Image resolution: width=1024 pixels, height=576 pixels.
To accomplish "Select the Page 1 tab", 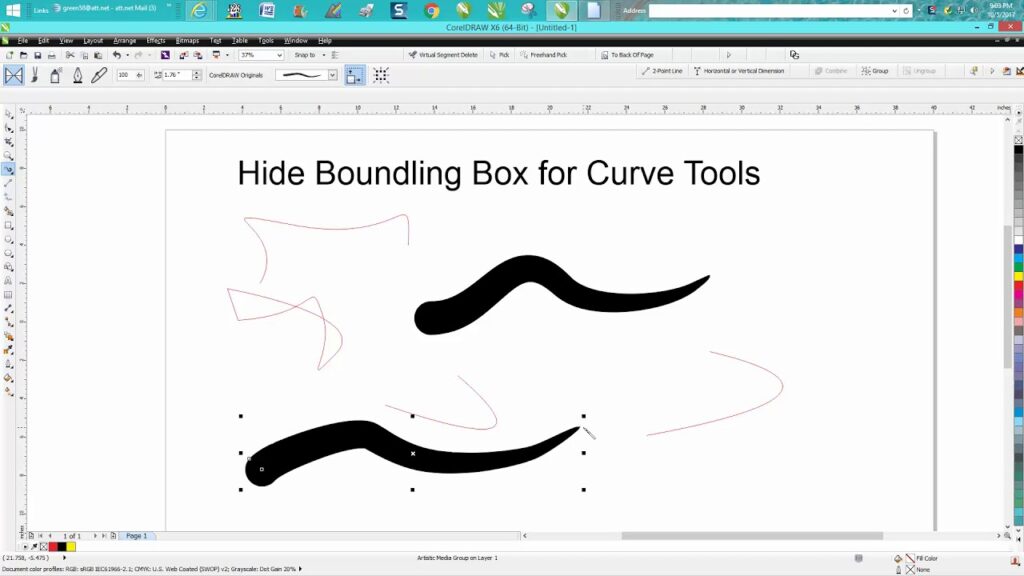I will coord(136,535).
